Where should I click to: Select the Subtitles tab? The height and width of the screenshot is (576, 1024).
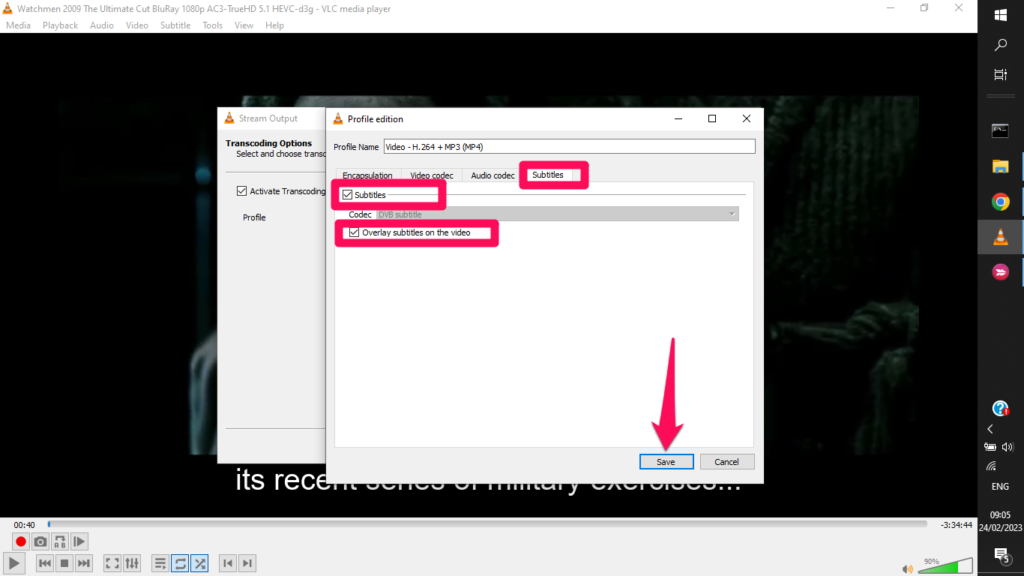coord(547,175)
